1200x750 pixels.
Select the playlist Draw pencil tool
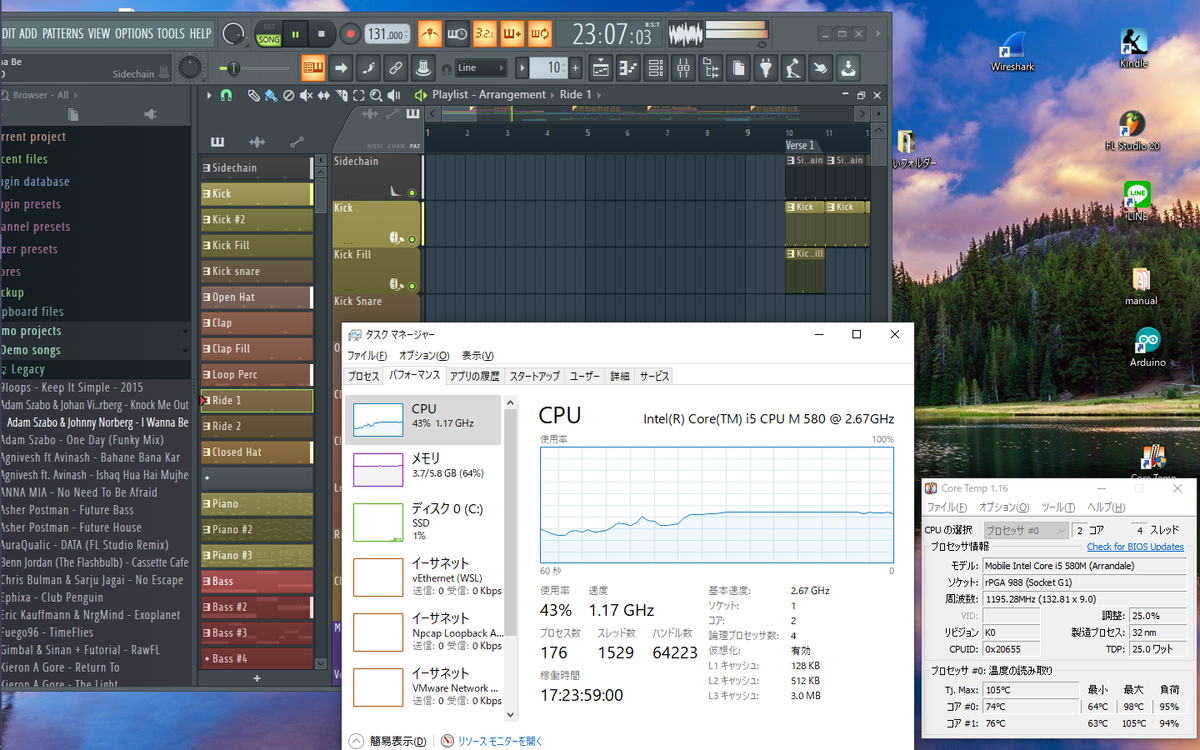point(254,95)
